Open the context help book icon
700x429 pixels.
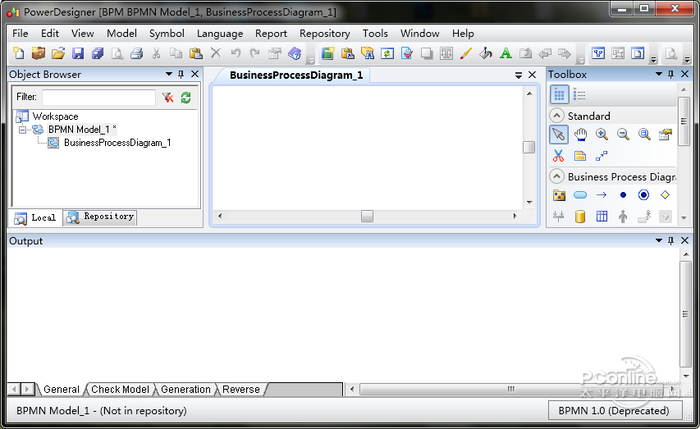click(x=295, y=54)
